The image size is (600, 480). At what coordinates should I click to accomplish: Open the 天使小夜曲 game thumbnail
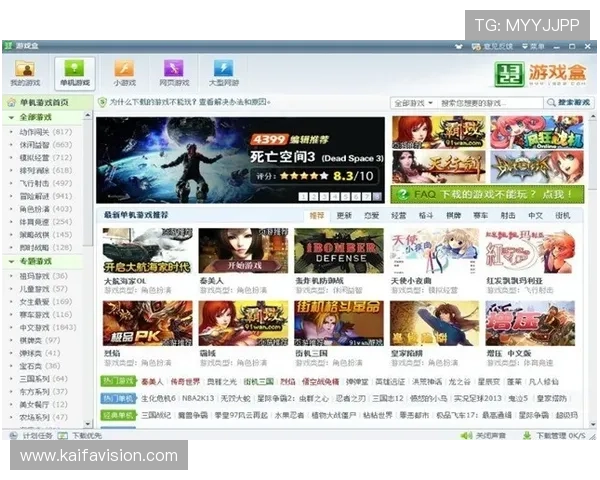click(435, 251)
